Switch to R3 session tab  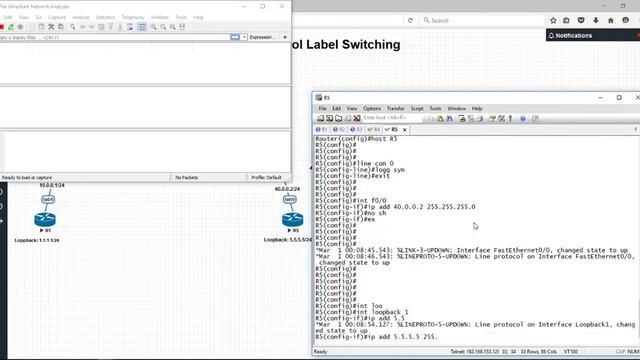pyautogui.click(x=356, y=129)
